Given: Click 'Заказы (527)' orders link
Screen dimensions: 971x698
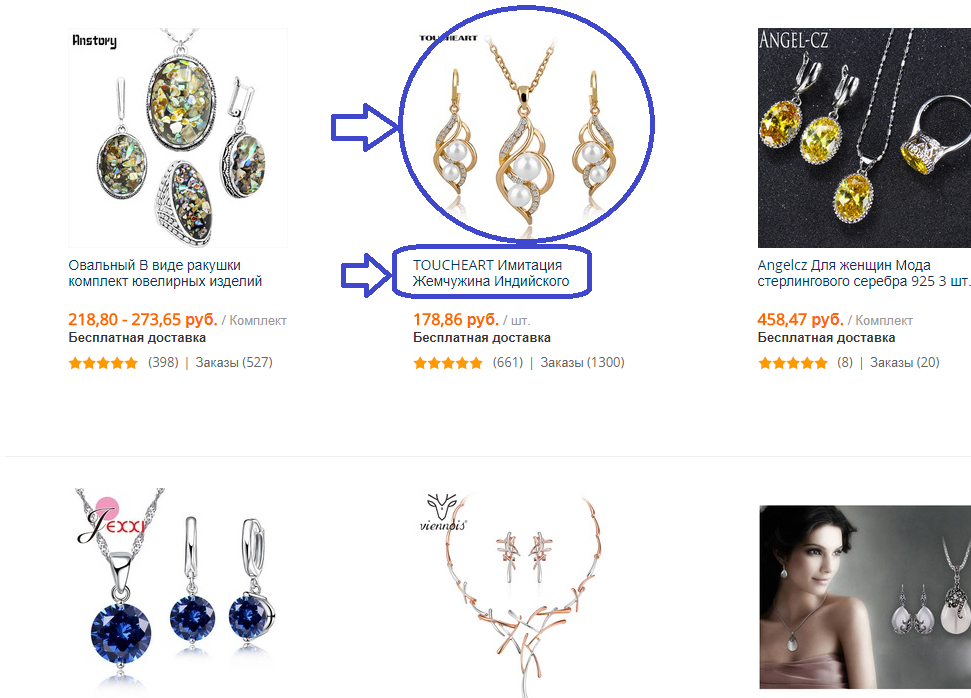Looking at the screenshot, I should coord(234,362).
